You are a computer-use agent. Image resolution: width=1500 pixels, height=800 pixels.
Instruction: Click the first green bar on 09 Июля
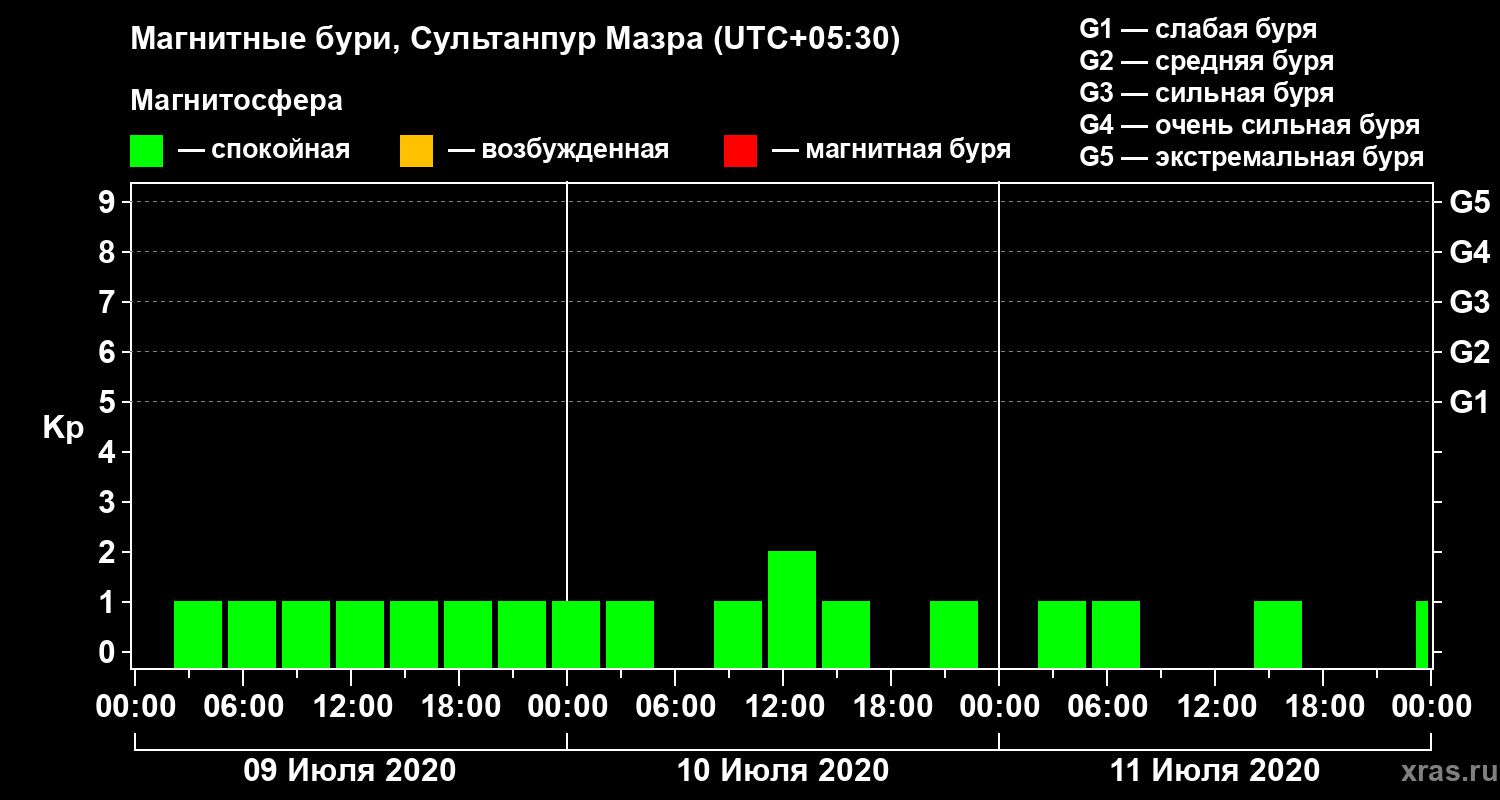click(198, 634)
